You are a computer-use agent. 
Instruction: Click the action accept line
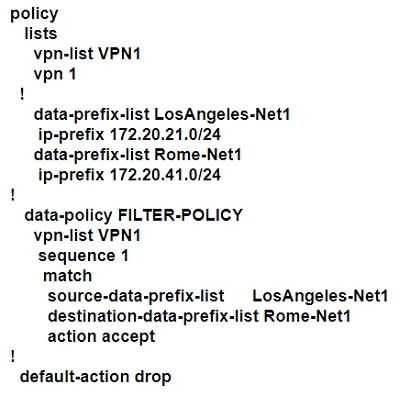(x=101, y=337)
